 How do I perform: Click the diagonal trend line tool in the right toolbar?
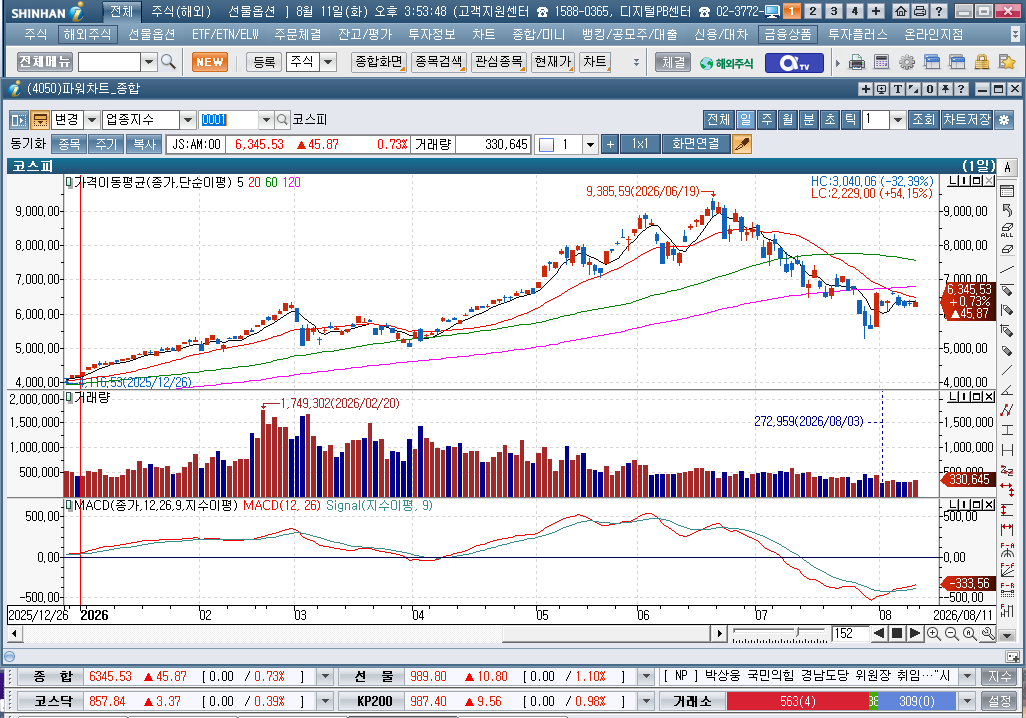click(1007, 269)
